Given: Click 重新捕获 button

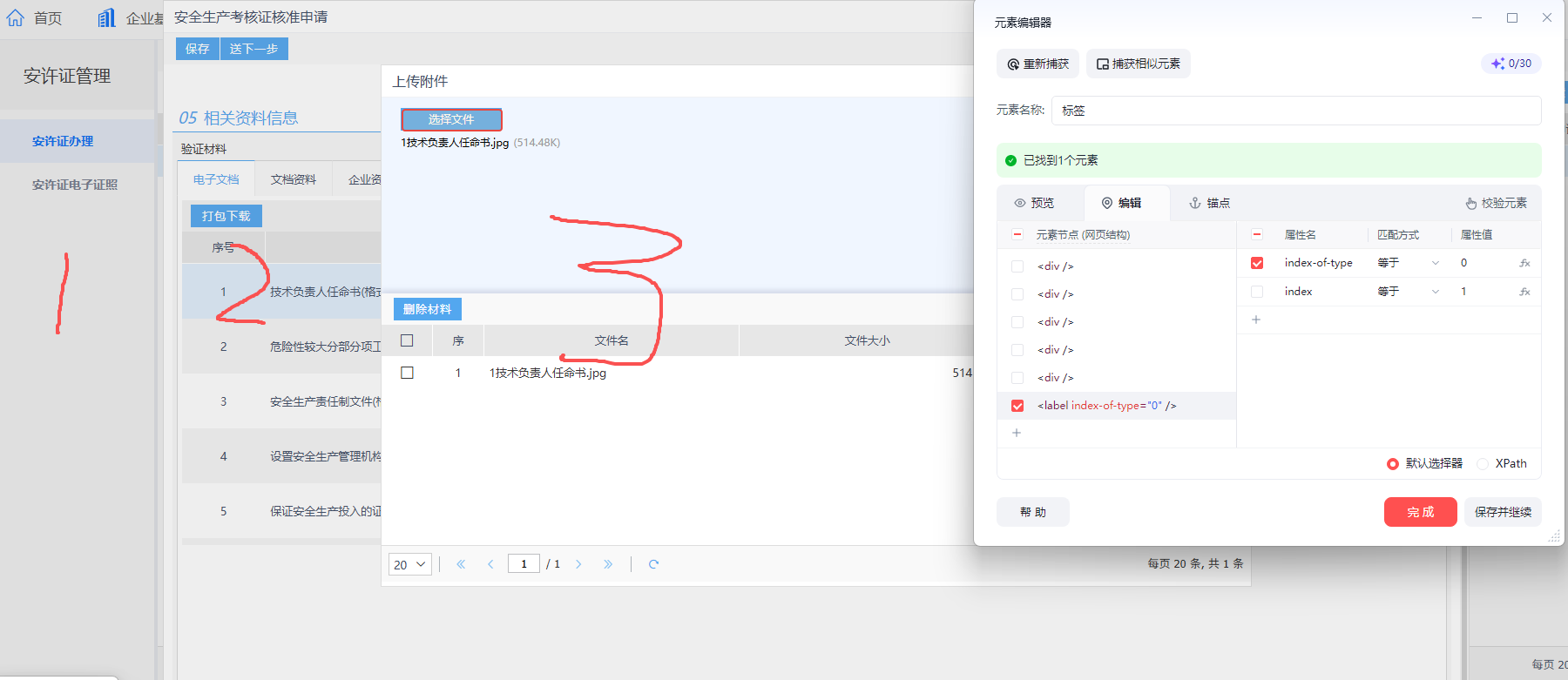Looking at the screenshot, I should pyautogui.click(x=1037, y=64).
